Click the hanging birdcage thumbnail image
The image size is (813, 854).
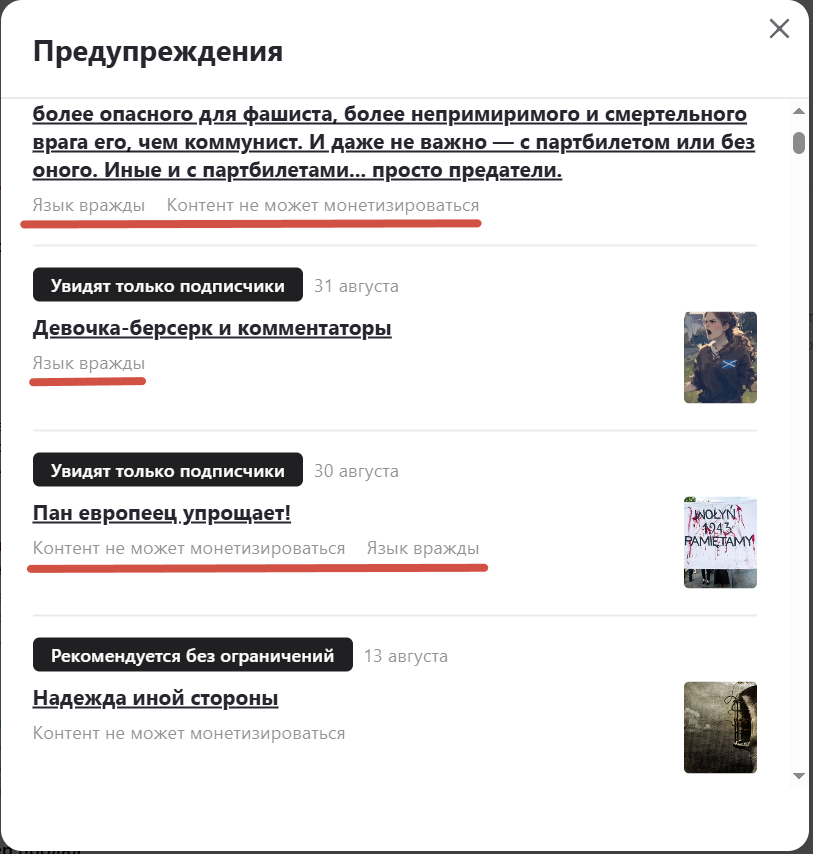(x=720, y=727)
